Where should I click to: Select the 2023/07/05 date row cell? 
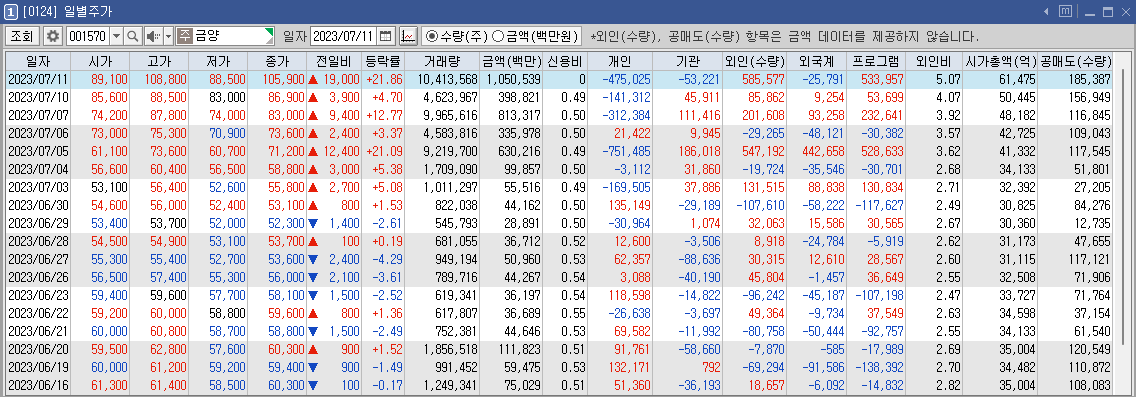[38, 151]
